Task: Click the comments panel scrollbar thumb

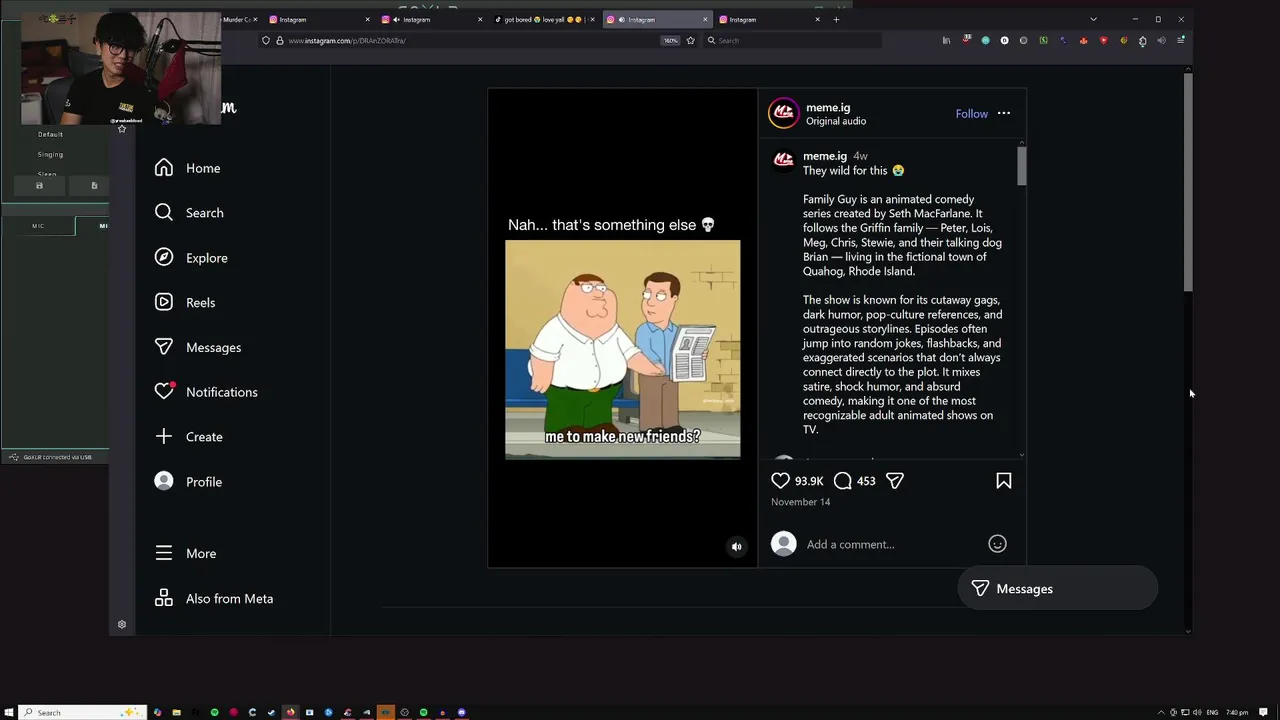Action: (1021, 165)
